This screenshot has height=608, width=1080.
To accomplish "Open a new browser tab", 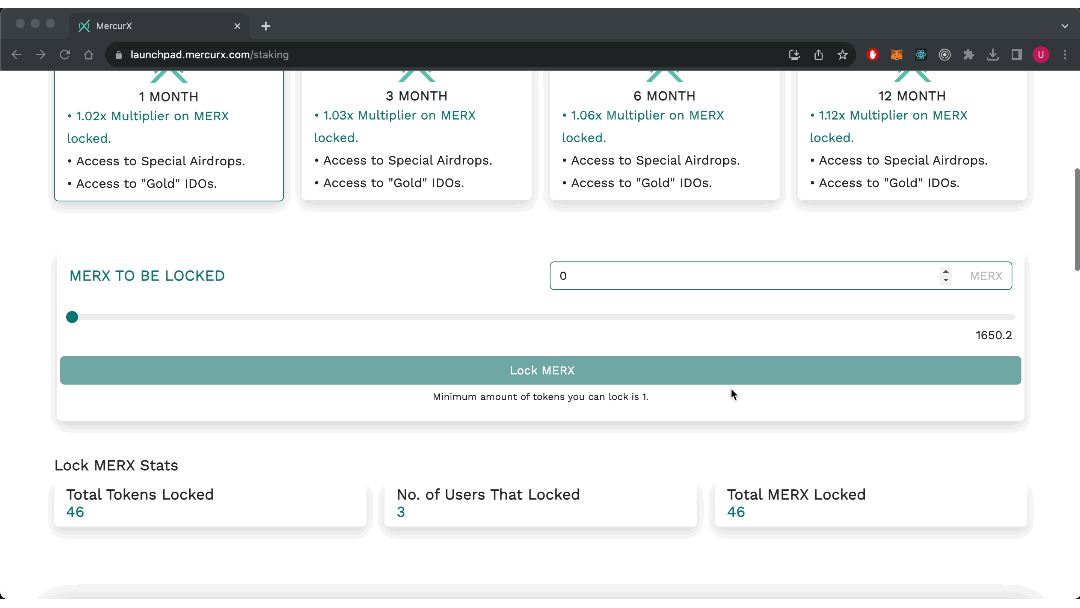I will click(266, 26).
